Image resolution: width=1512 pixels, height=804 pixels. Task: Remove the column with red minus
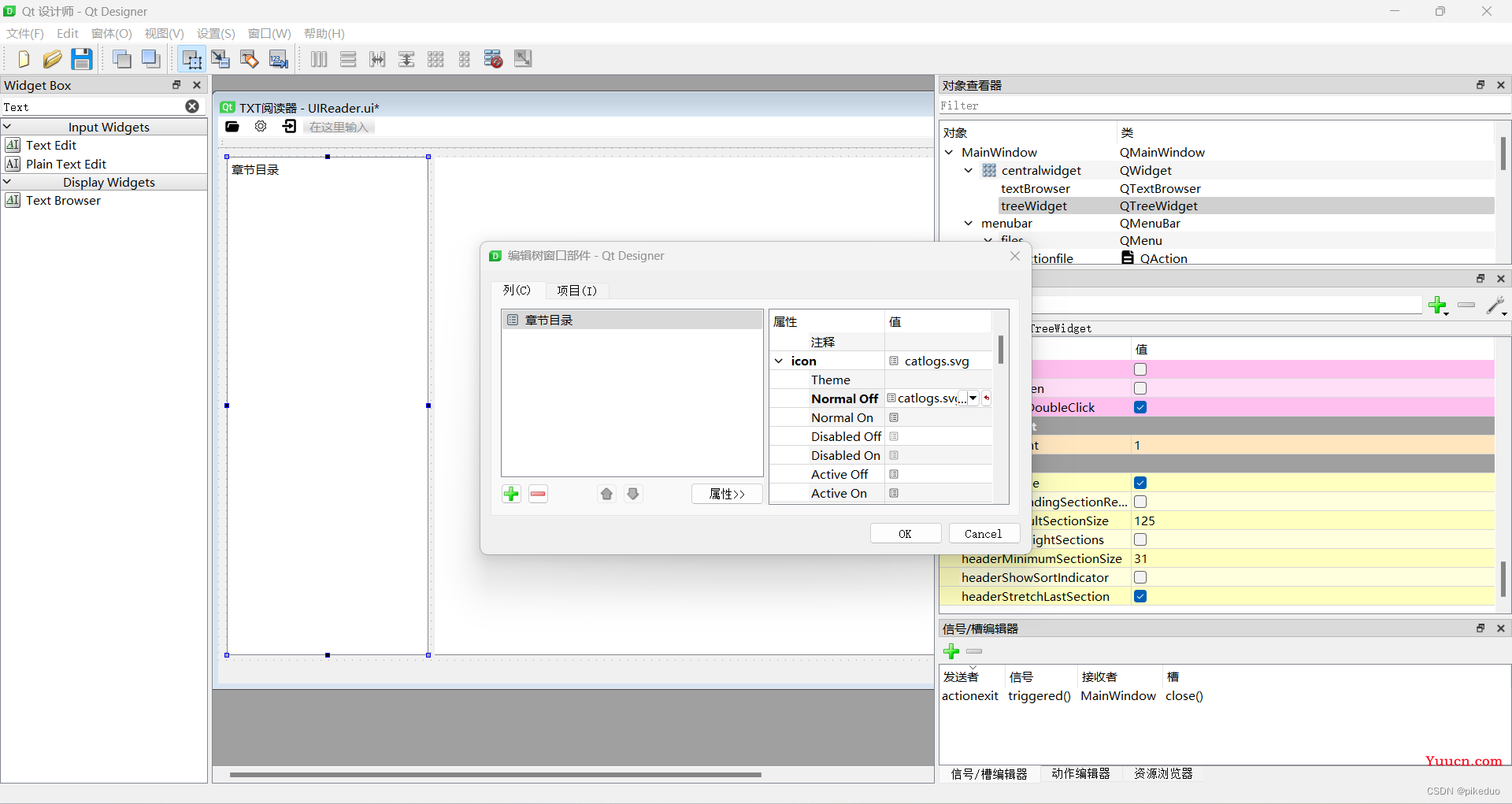coord(538,494)
